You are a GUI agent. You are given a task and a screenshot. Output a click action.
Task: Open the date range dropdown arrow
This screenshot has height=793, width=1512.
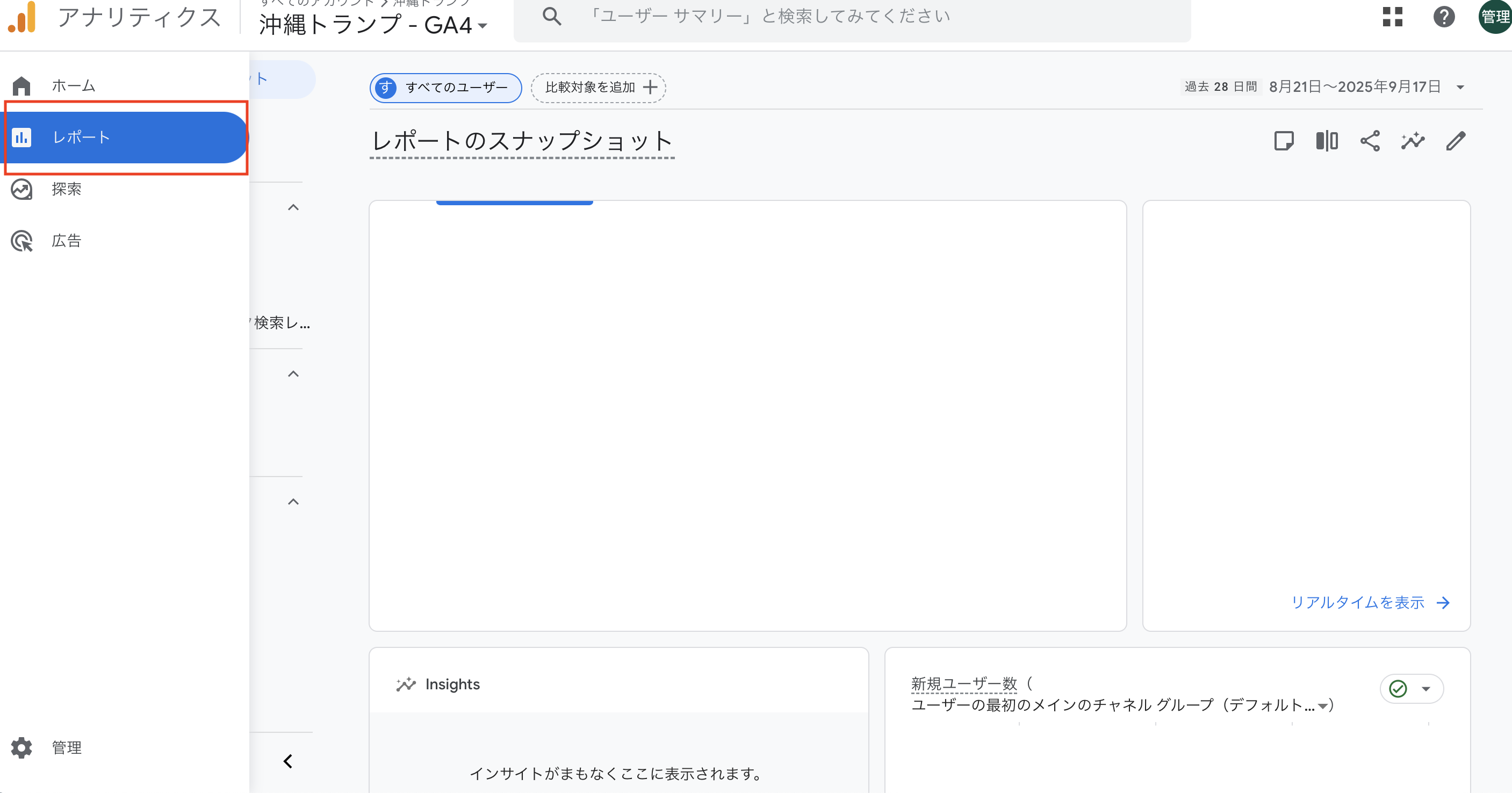[1460, 88]
